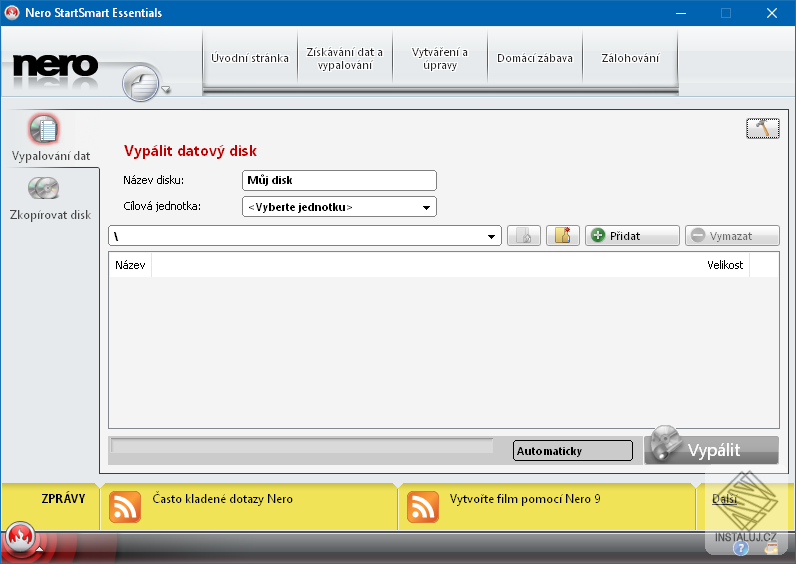Open the Vytváření a úpravy tab
Image resolution: width=796 pixels, height=564 pixels.
(x=440, y=58)
